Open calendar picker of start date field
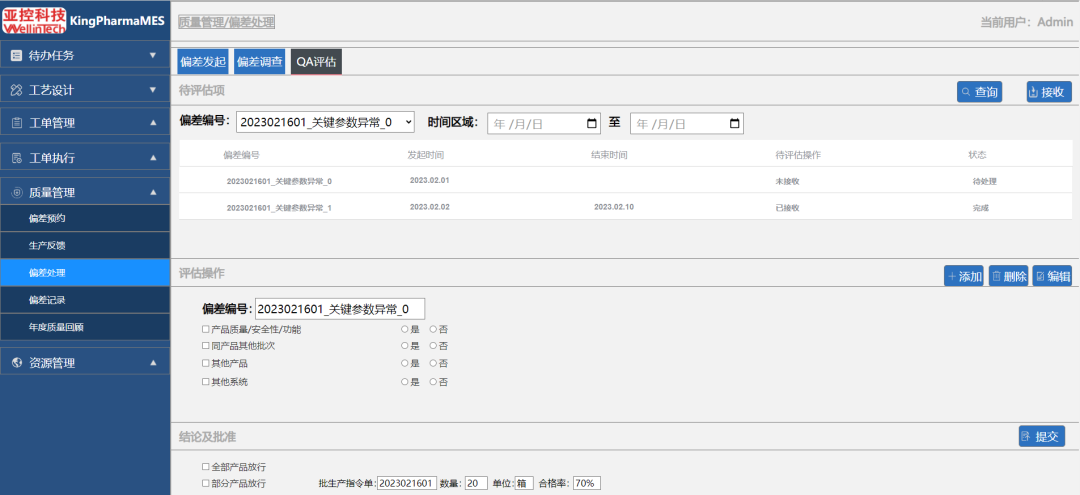Screen dimensions: 1080x495 pyautogui.click(x=591, y=124)
